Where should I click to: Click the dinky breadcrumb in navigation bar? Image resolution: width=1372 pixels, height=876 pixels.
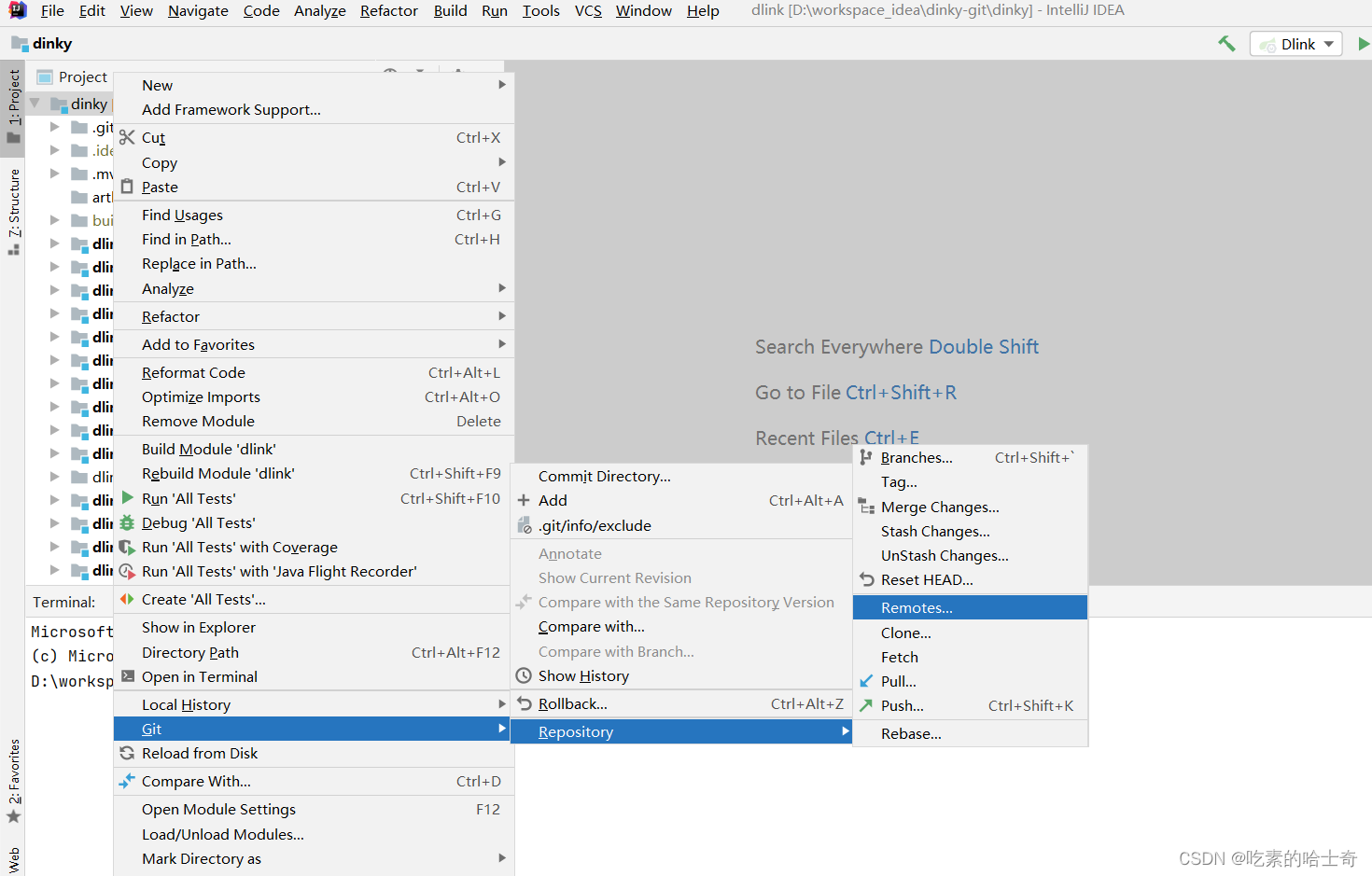tap(42, 43)
